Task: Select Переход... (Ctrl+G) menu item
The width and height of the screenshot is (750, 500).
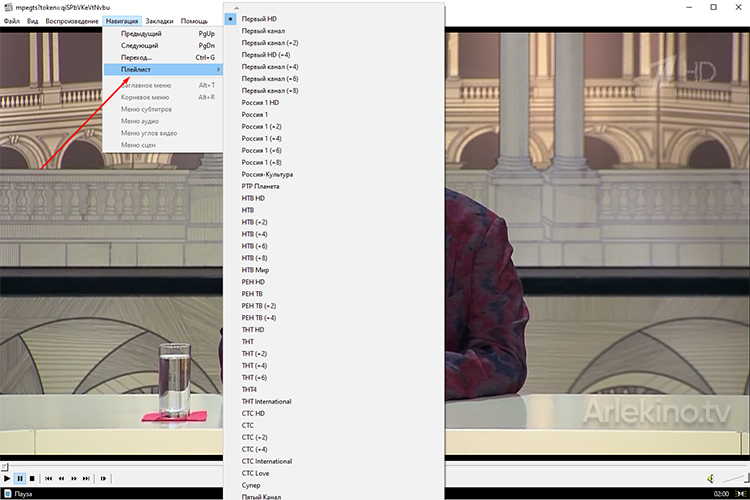Action: point(163,57)
